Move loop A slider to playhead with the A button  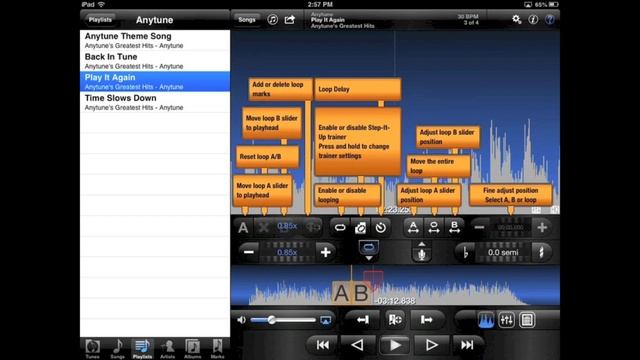click(x=243, y=227)
